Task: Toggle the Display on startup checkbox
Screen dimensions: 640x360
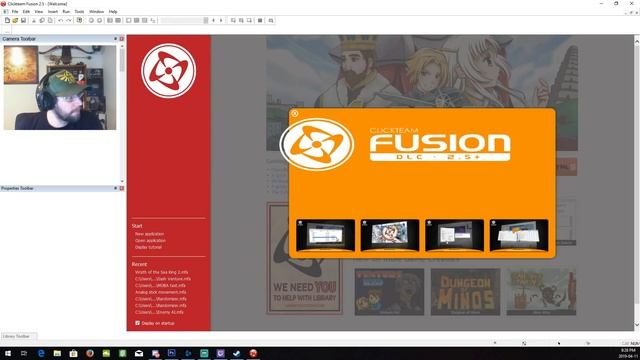Action: tap(138, 323)
